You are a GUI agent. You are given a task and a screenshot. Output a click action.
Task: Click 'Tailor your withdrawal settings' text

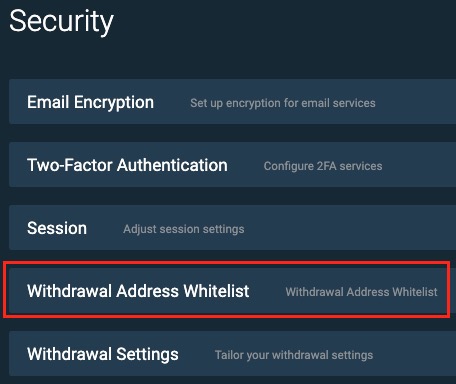click(x=294, y=355)
